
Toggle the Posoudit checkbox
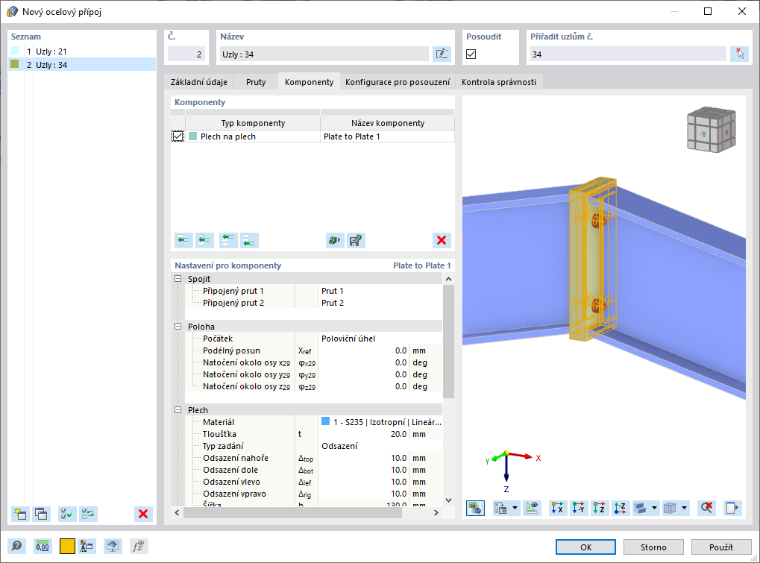click(x=471, y=54)
